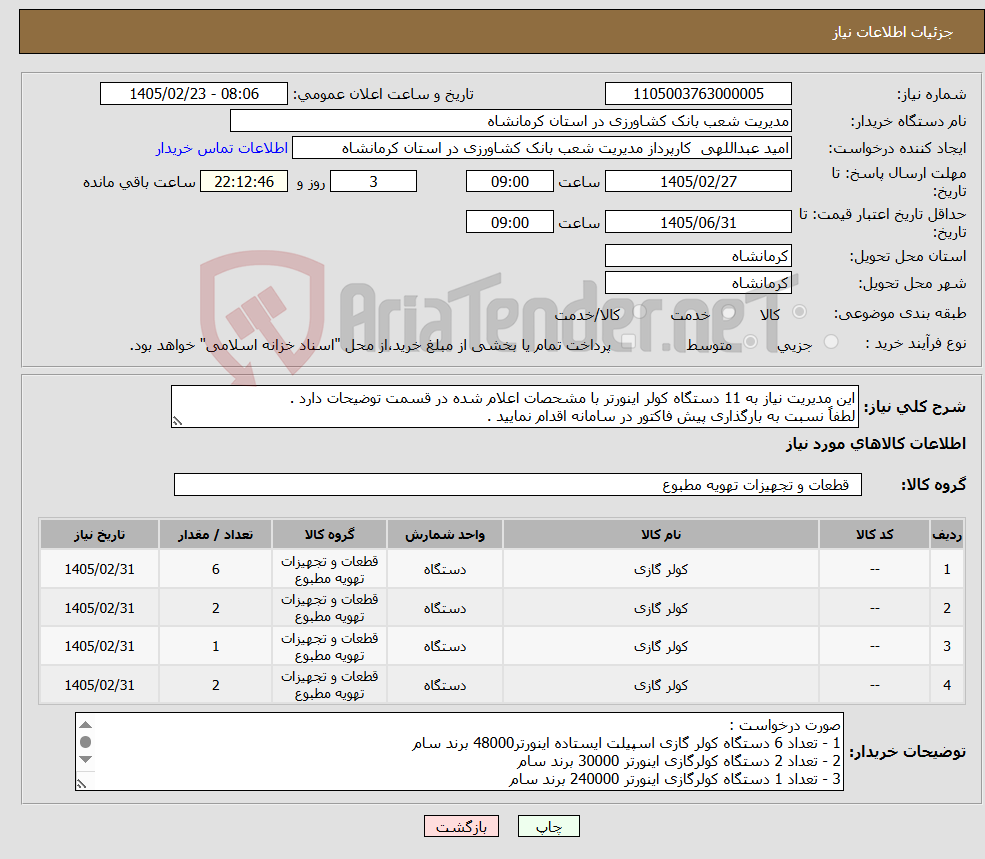This screenshot has width=985, height=859.
Task: Click line 1 of buyer notes about 48000 inverter
Action: point(626,743)
